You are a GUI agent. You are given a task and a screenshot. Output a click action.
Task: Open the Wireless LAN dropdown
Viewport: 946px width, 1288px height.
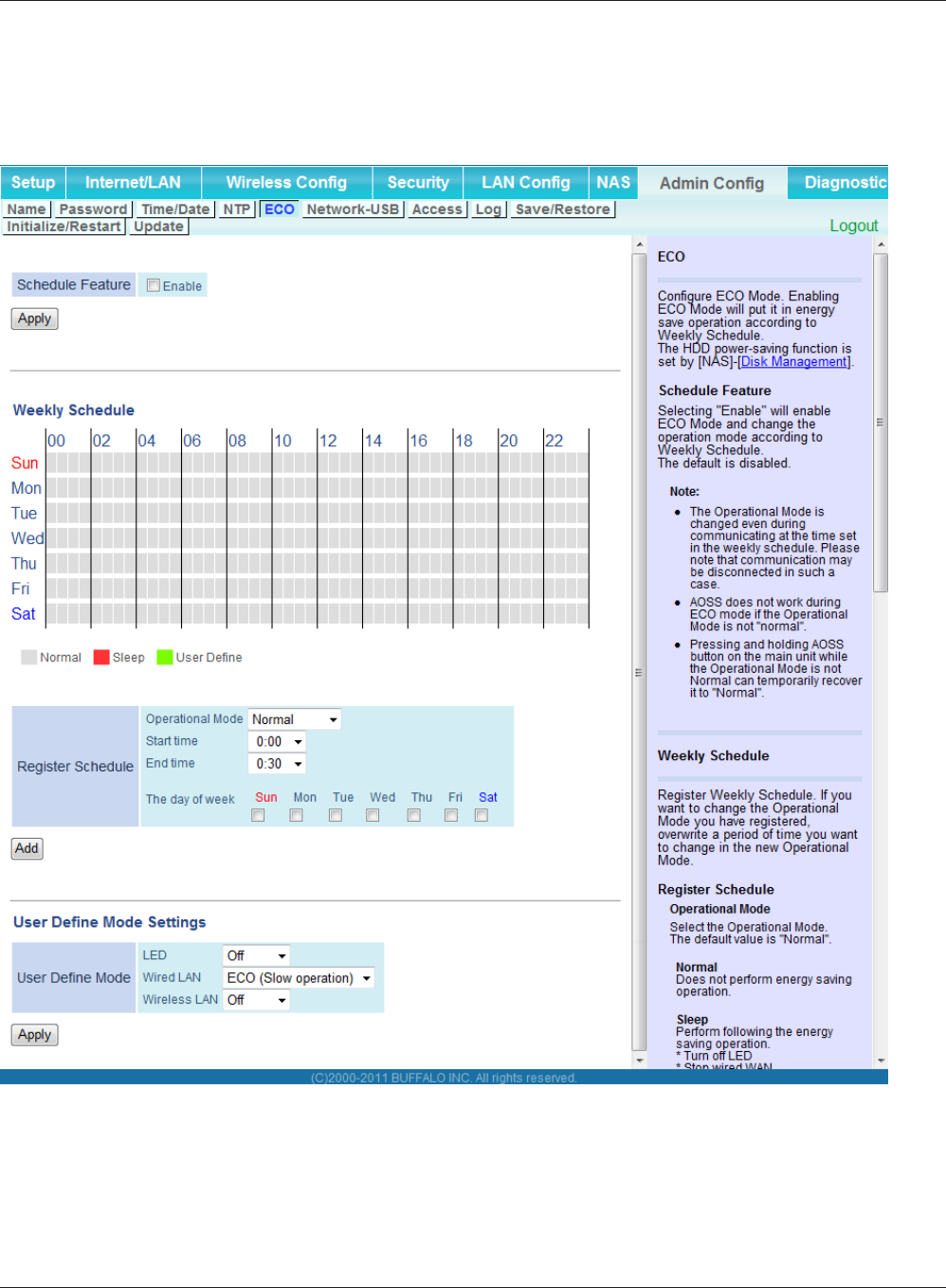[x=256, y=1000]
